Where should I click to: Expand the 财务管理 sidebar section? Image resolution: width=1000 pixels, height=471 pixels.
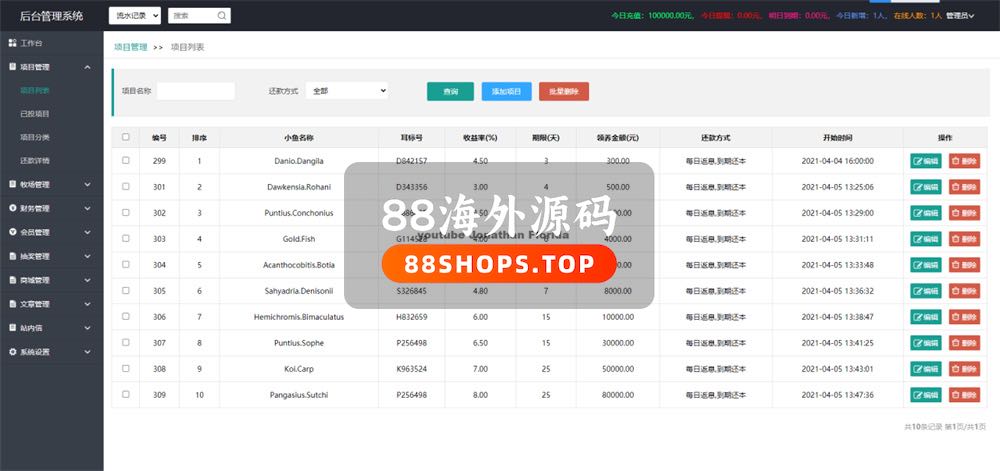coord(50,208)
